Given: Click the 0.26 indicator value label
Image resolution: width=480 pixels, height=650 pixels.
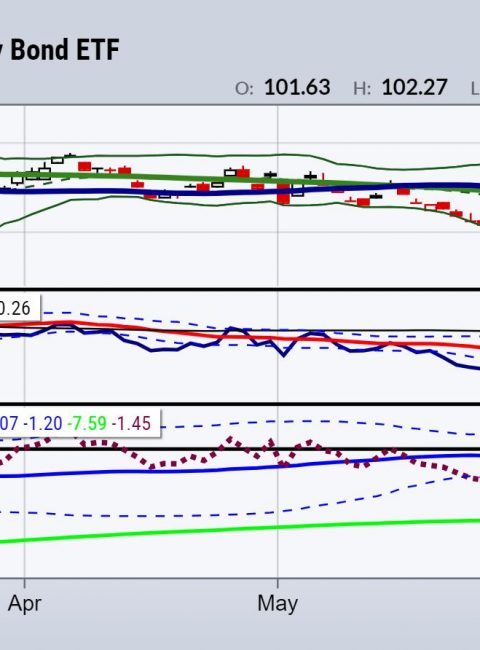Looking at the screenshot, I should [x=15, y=308].
